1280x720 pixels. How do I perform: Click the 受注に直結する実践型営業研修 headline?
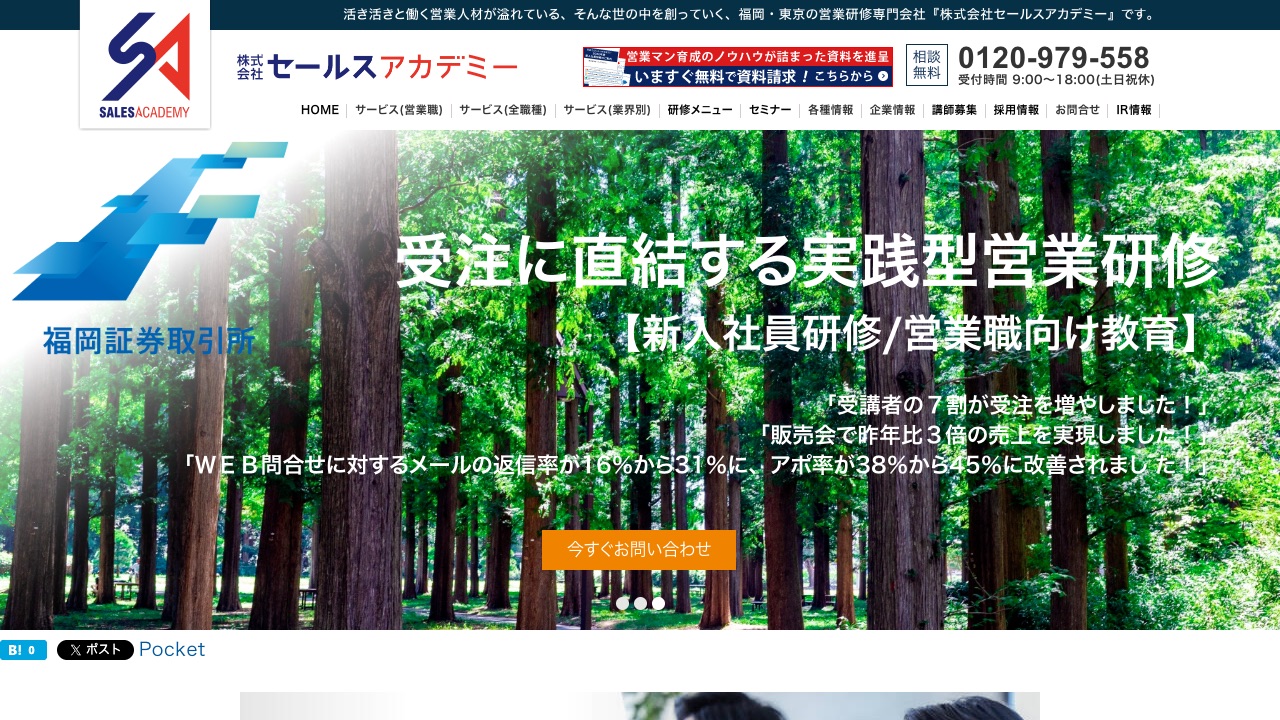tap(808, 262)
